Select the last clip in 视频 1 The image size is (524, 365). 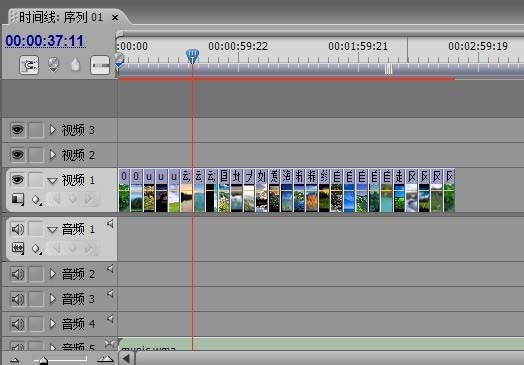coord(449,191)
